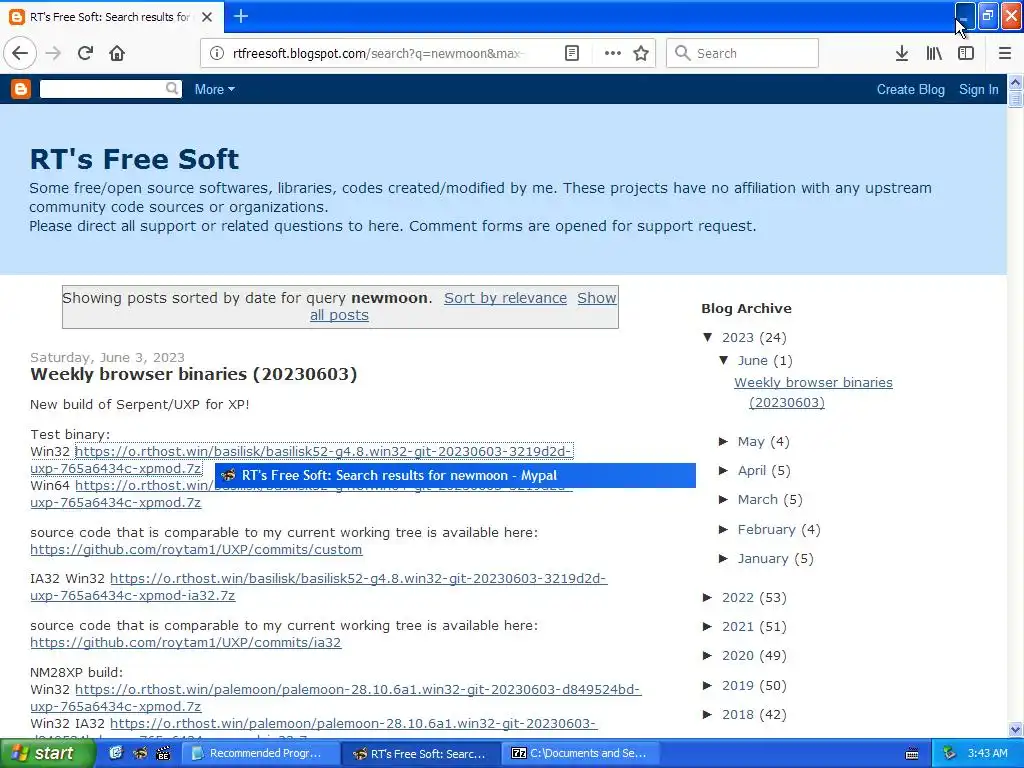Collapse the June archive month
This screenshot has height=768, width=1024.
724,360
